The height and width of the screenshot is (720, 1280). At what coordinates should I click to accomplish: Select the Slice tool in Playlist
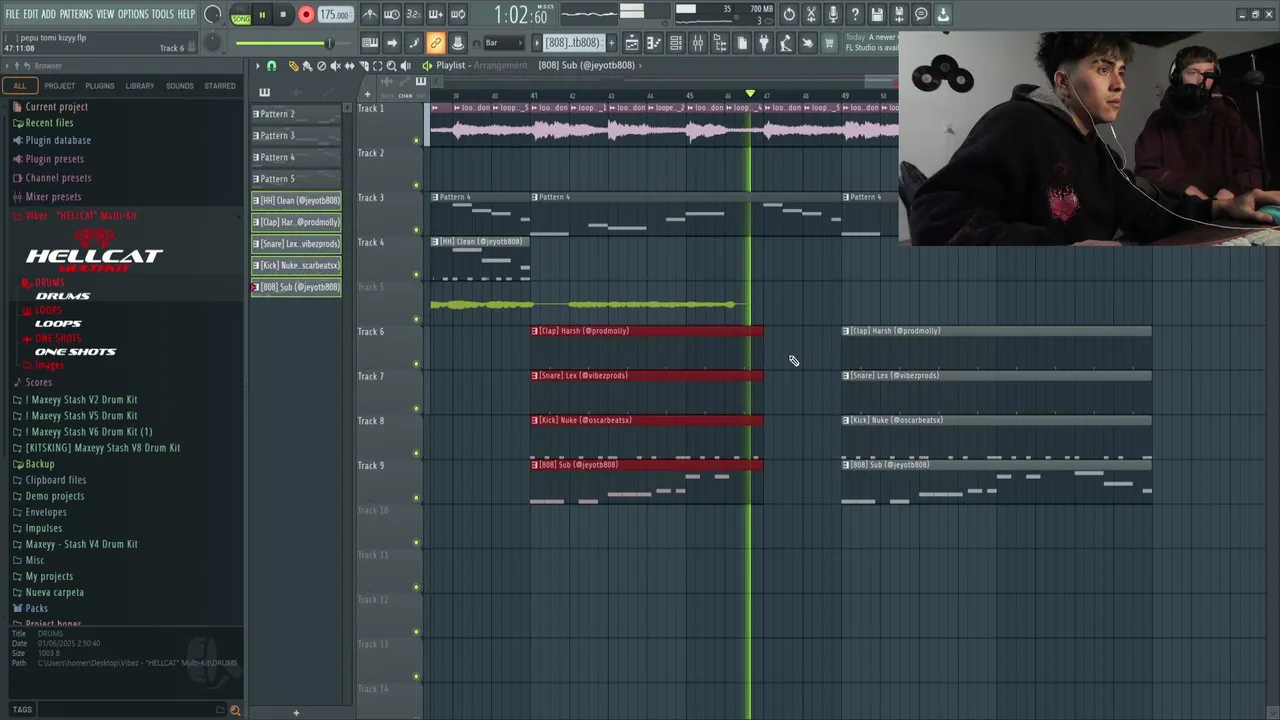363,65
